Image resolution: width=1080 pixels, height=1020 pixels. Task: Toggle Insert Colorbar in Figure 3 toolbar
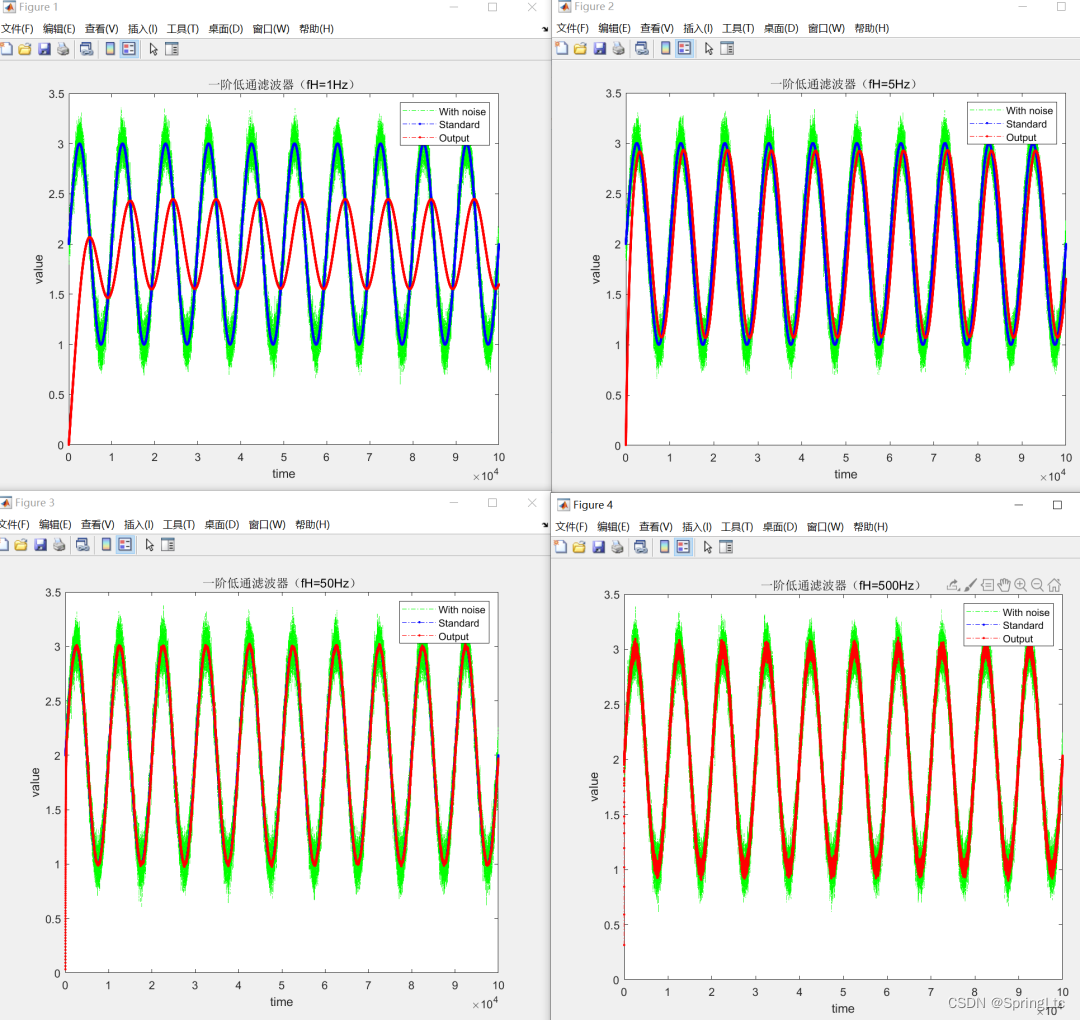tap(107, 545)
